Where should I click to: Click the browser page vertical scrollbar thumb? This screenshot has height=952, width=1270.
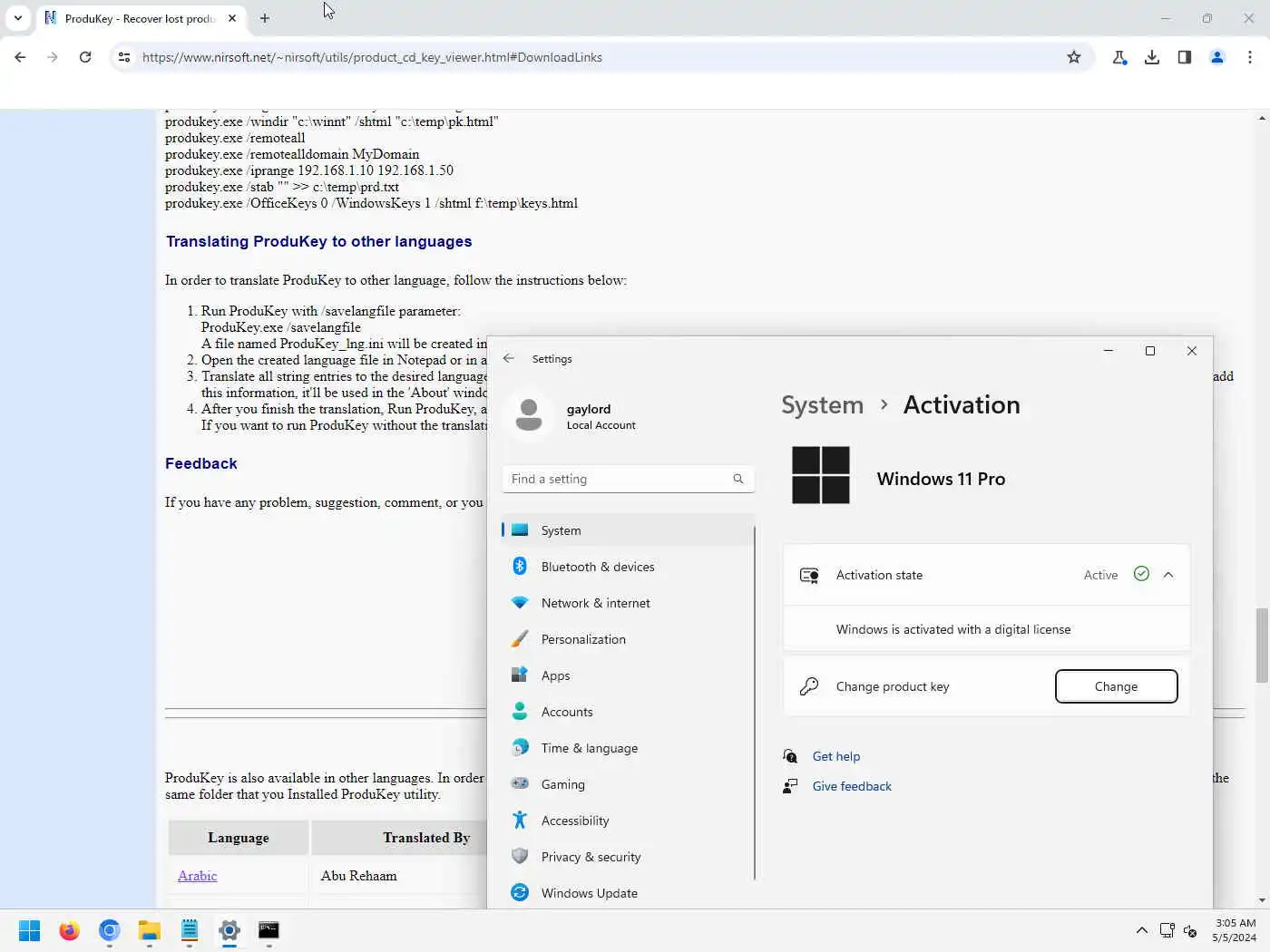pyautogui.click(x=1262, y=646)
